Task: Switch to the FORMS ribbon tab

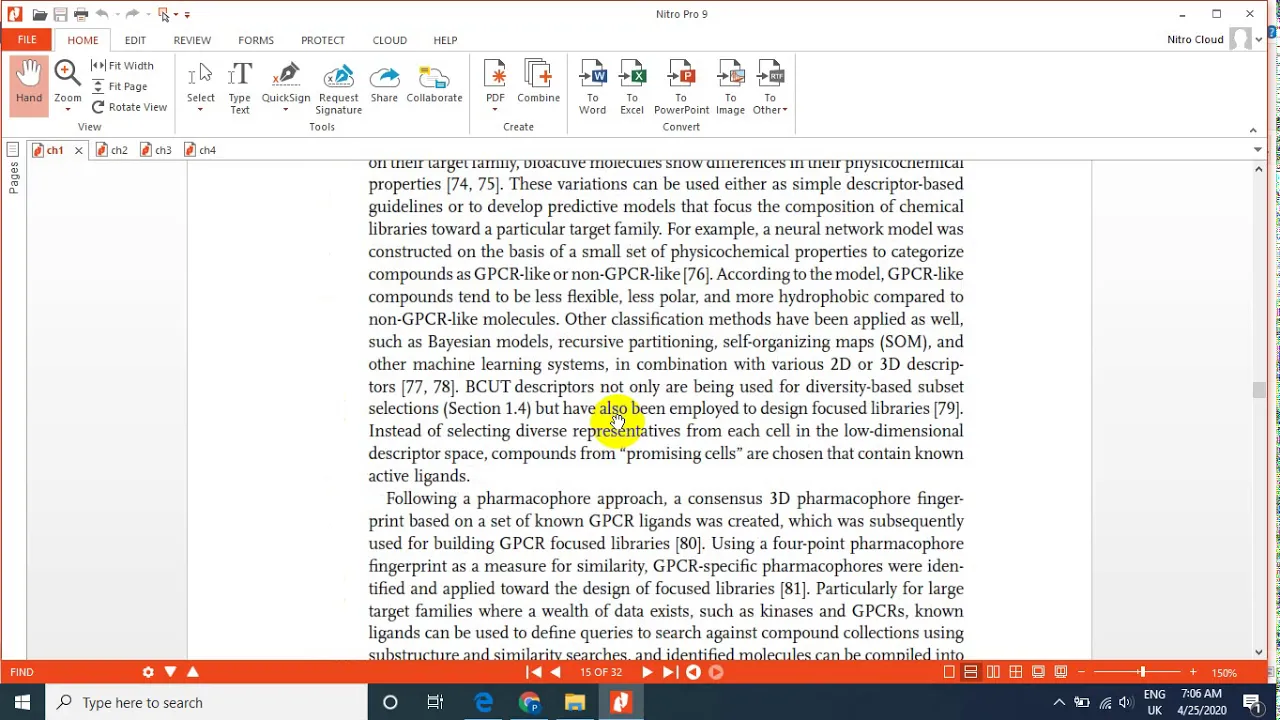Action: pos(256,40)
